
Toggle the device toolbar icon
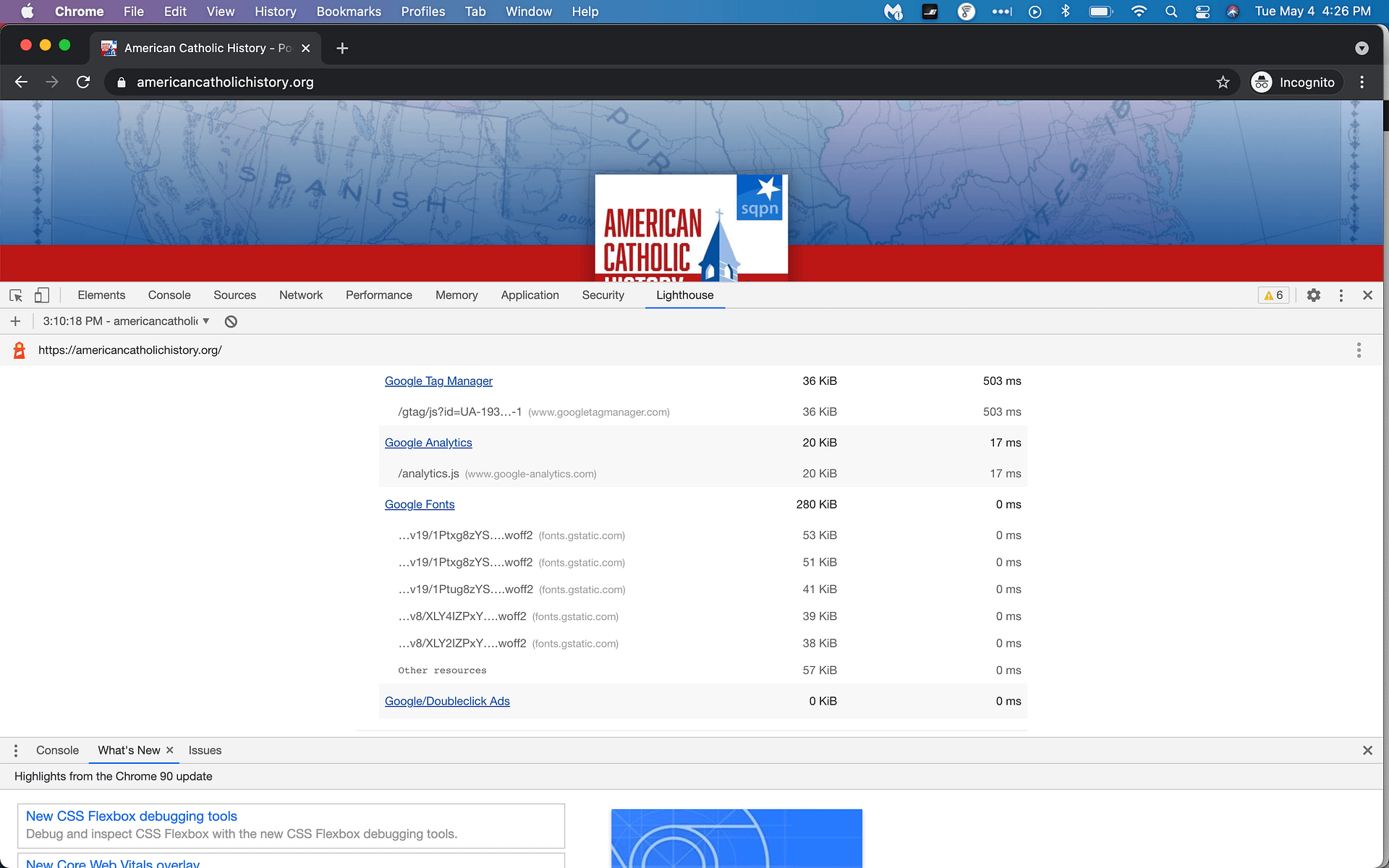(42, 295)
